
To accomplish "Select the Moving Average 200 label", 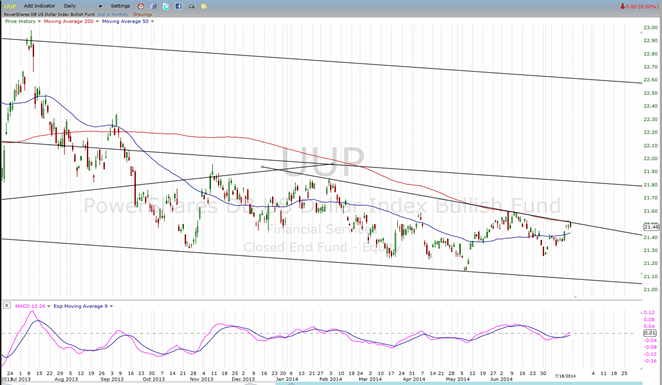I will click(x=69, y=21).
